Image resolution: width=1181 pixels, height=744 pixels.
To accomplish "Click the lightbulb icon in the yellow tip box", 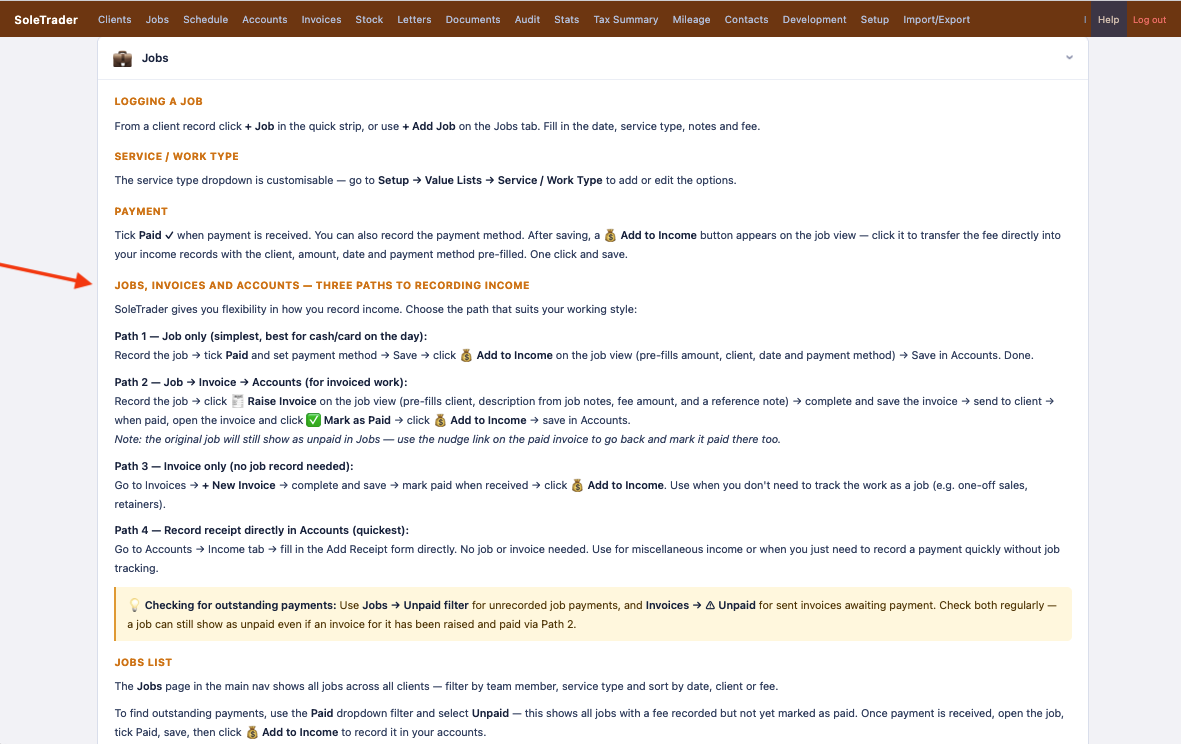I will click(x=134, y=605).
